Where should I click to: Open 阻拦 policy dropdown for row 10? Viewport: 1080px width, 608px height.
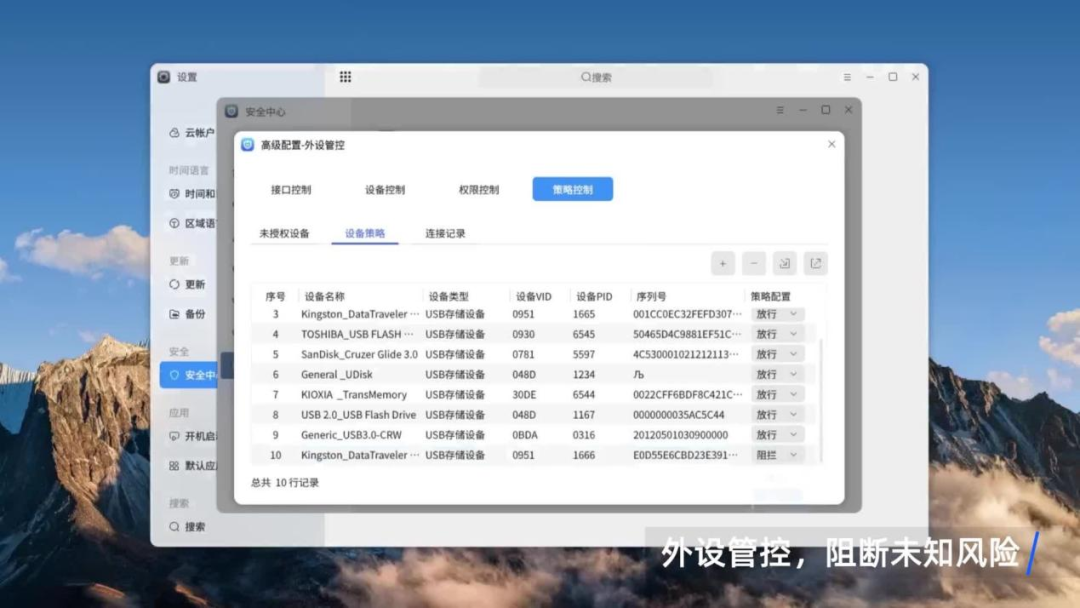click(x=777, y=455)
